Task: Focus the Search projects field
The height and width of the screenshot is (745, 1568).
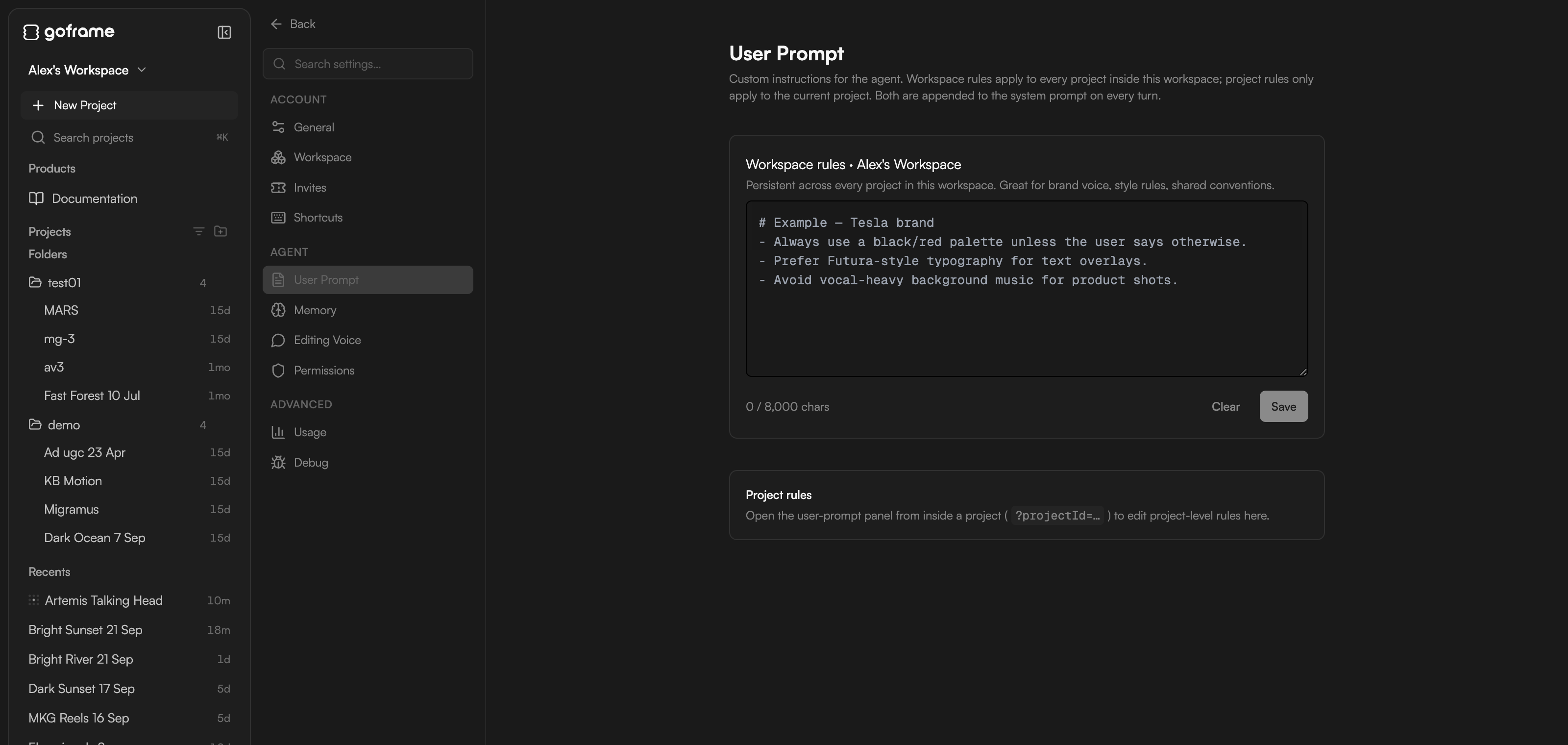Action: click(x=129, y=138)
